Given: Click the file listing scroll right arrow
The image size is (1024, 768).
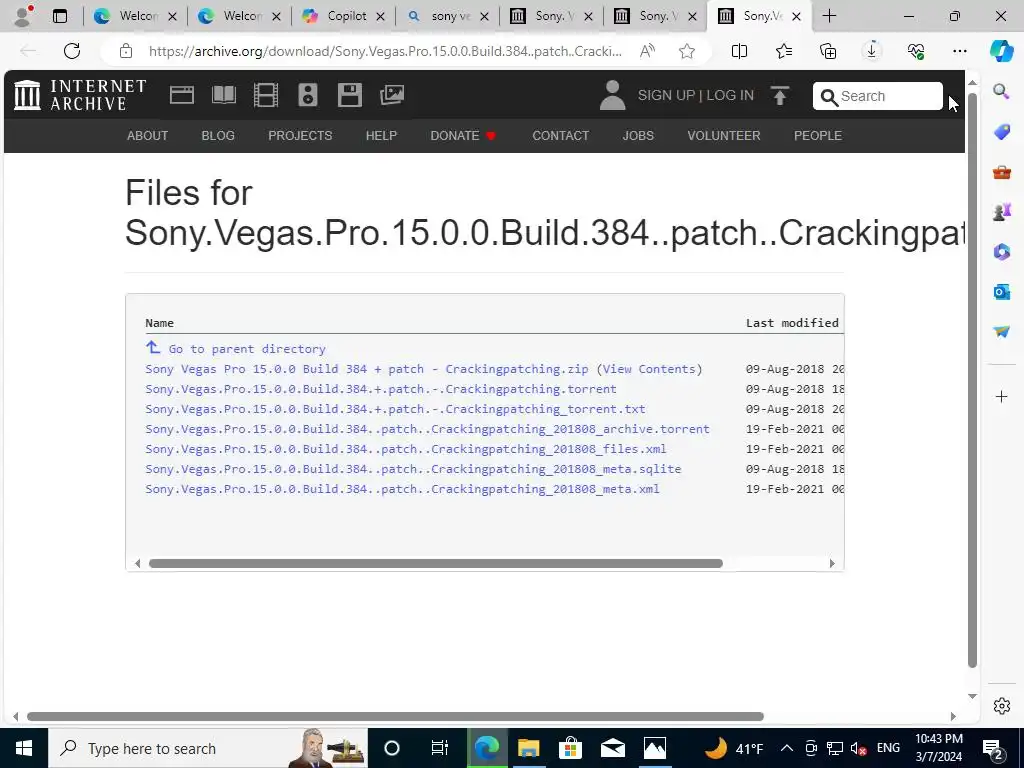Looking at the screenshot, I should click(832, 564).
